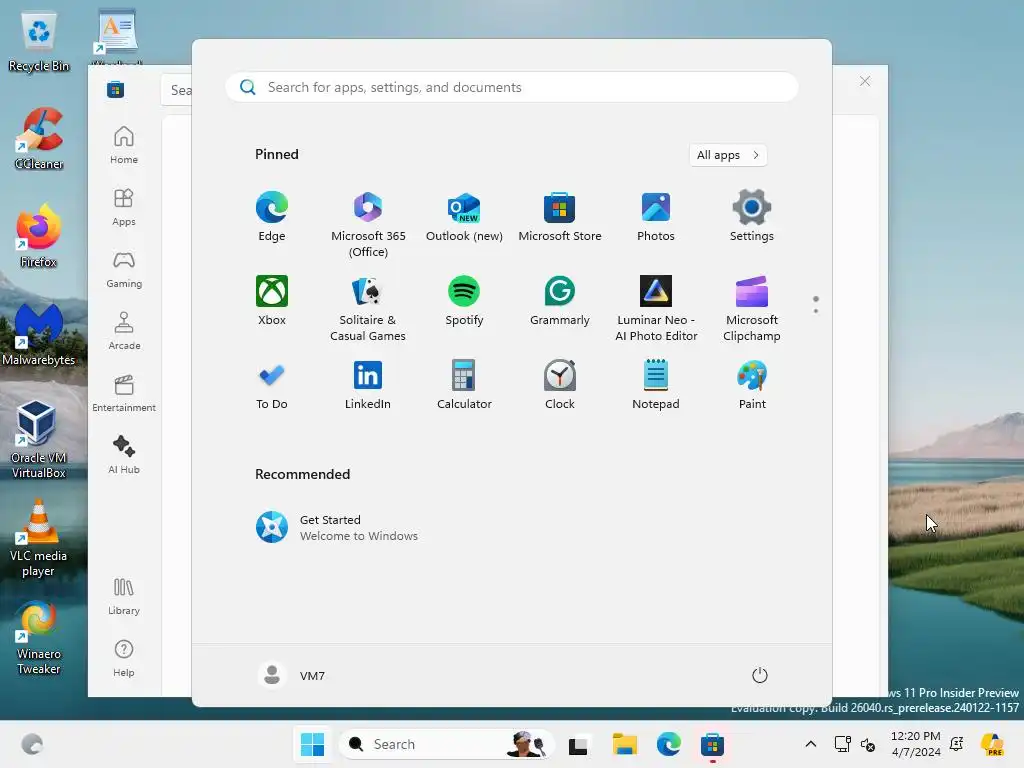Open Entertainment section in Microsoft Store
The height and width of the screenshot is (768, 1024).
point(124,393)
